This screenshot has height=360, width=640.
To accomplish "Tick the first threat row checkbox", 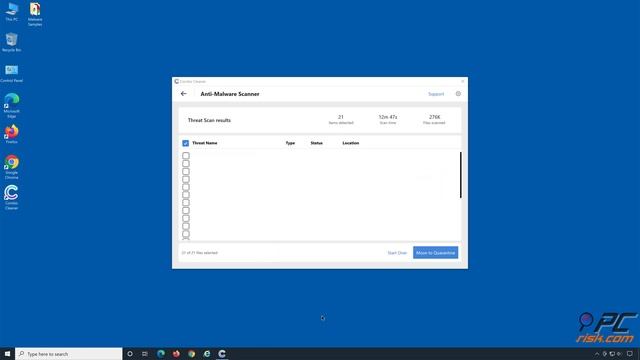I will point(186,156).
